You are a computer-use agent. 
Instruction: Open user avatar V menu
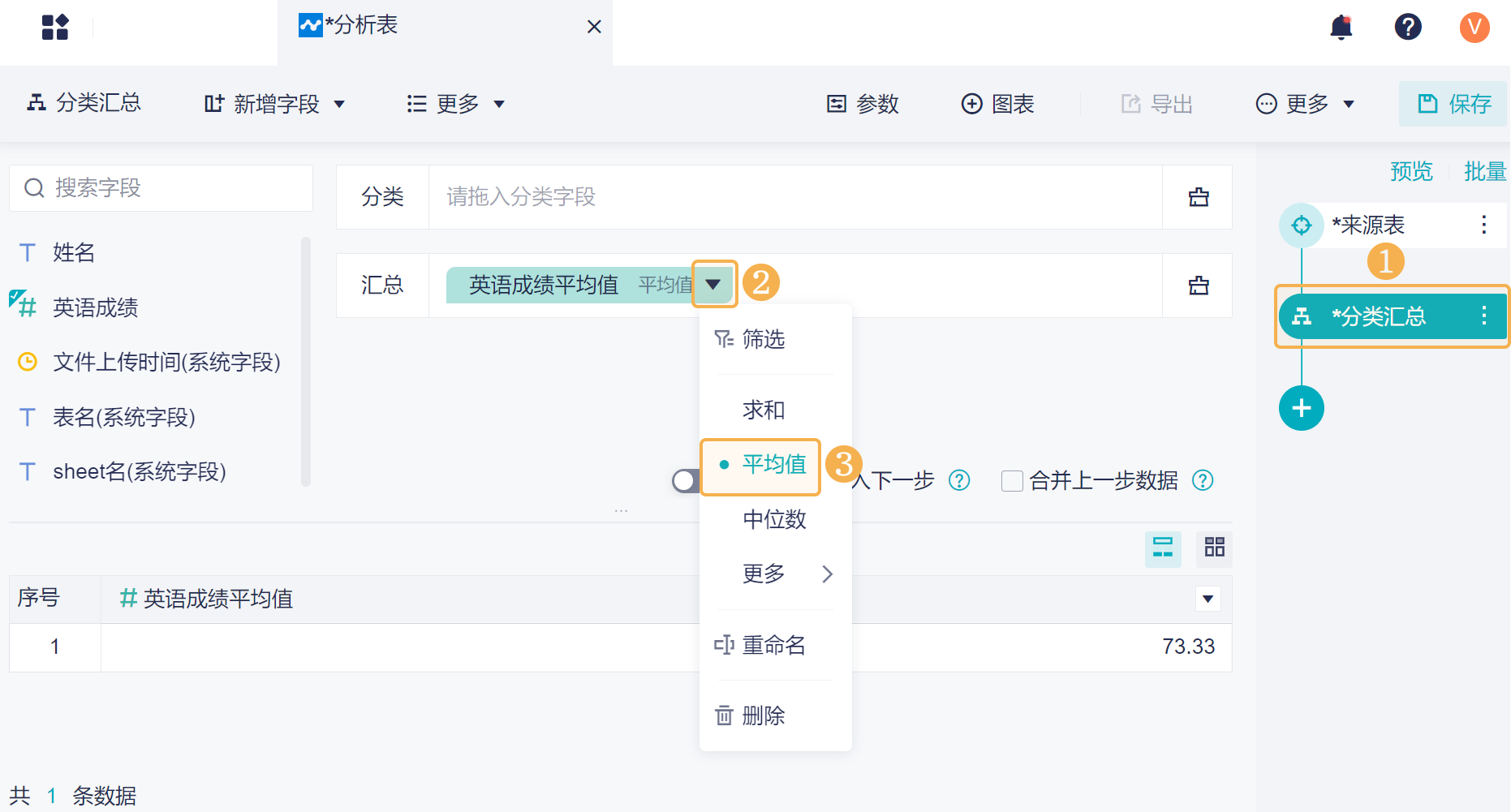click(x=1474, y=27)
